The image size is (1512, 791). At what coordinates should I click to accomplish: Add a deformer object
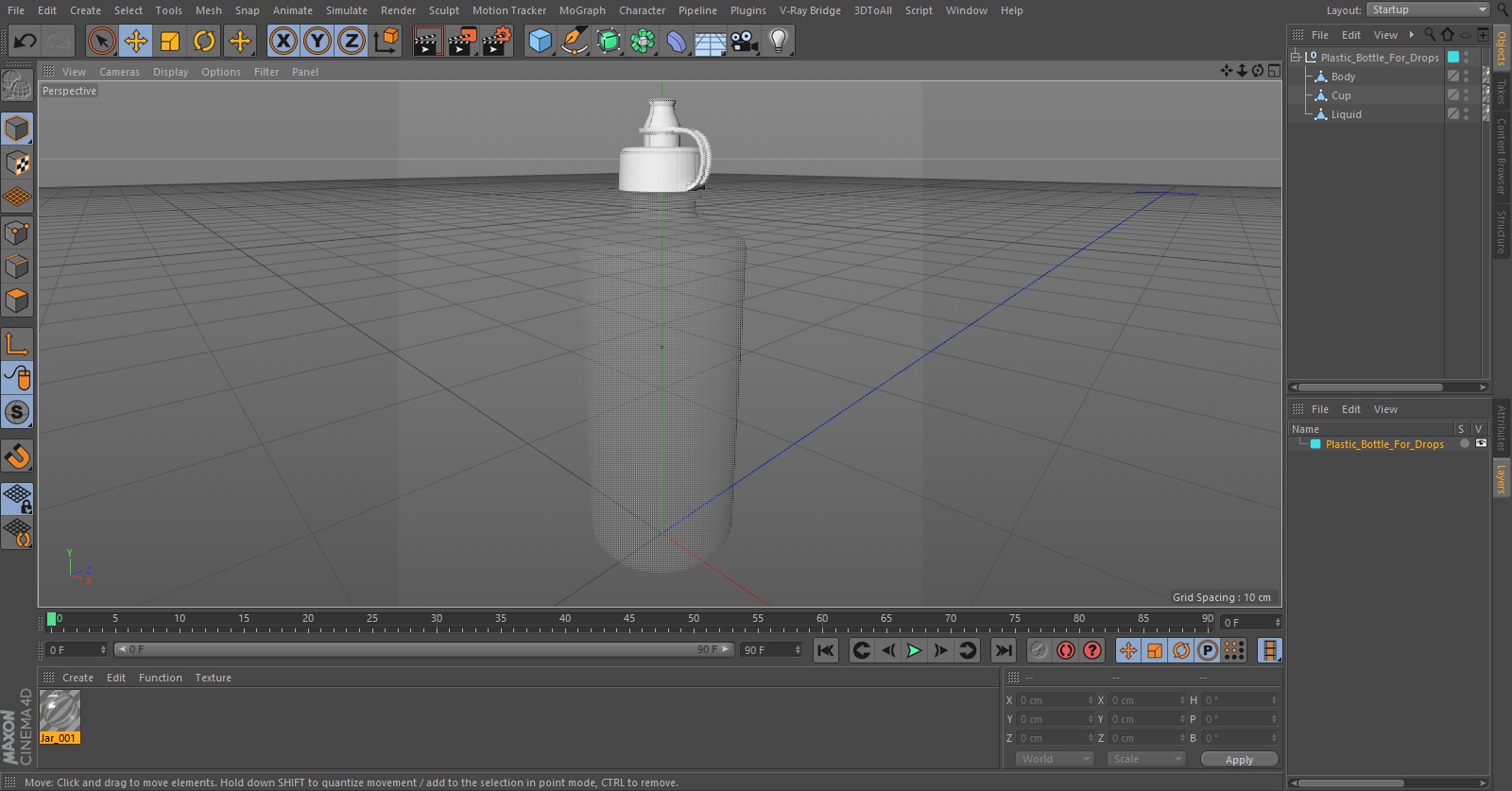point(677,41)
